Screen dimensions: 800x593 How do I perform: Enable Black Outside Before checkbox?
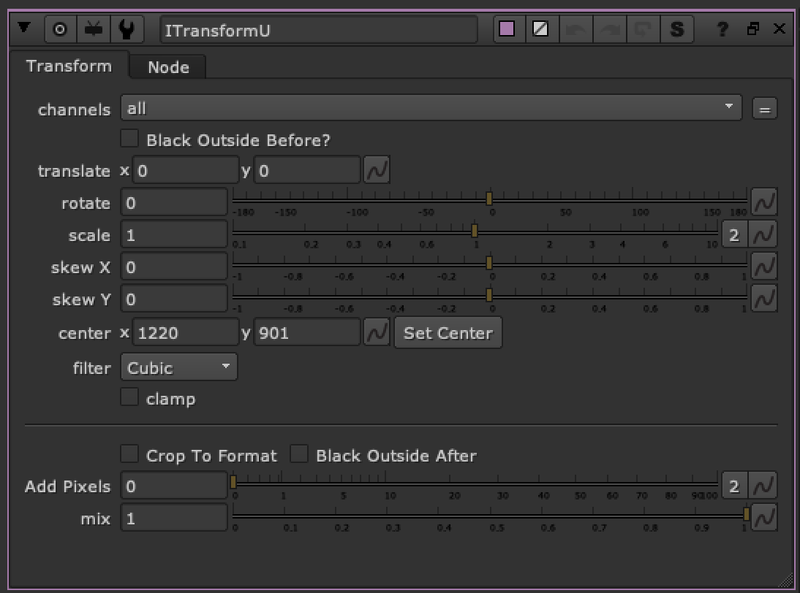[129, 139]
